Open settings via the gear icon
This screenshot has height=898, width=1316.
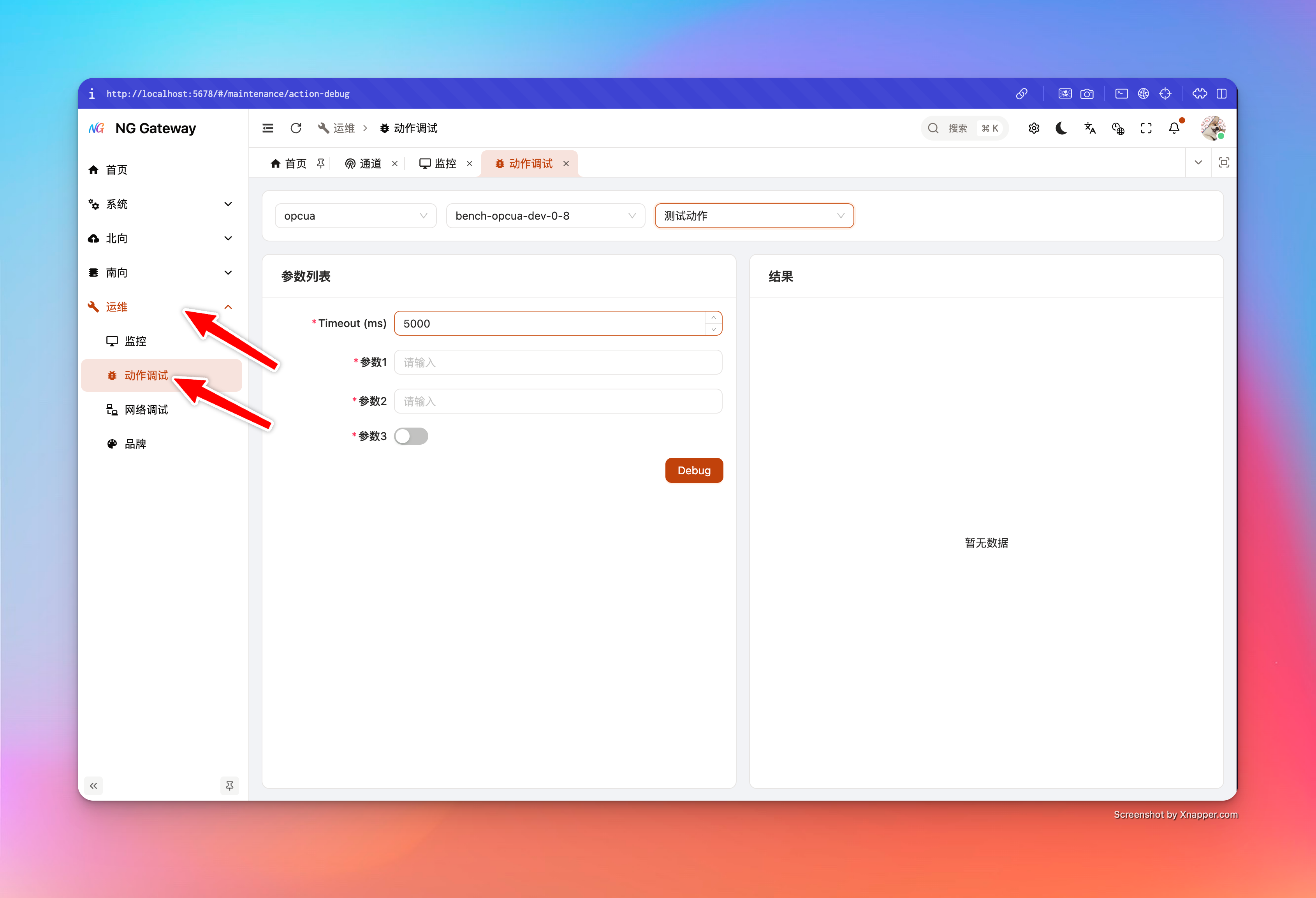click(x=1033, y=128)
